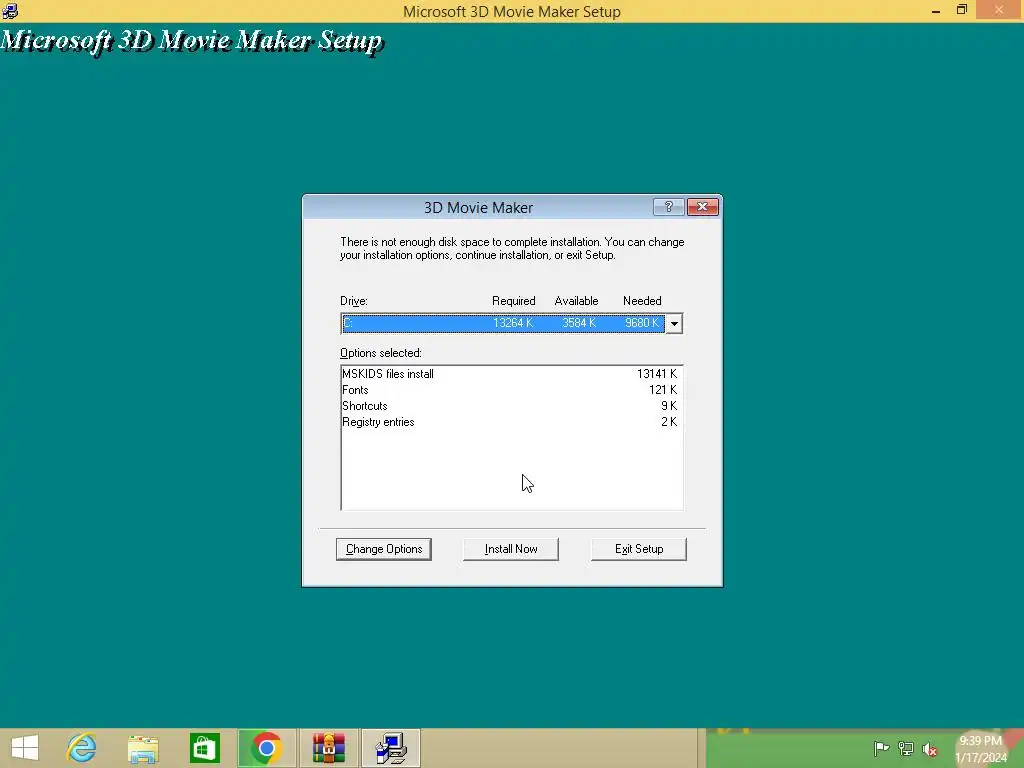Select the Setup program taskbar icon
The image size is (1024, 768).
tap(391, 748)
